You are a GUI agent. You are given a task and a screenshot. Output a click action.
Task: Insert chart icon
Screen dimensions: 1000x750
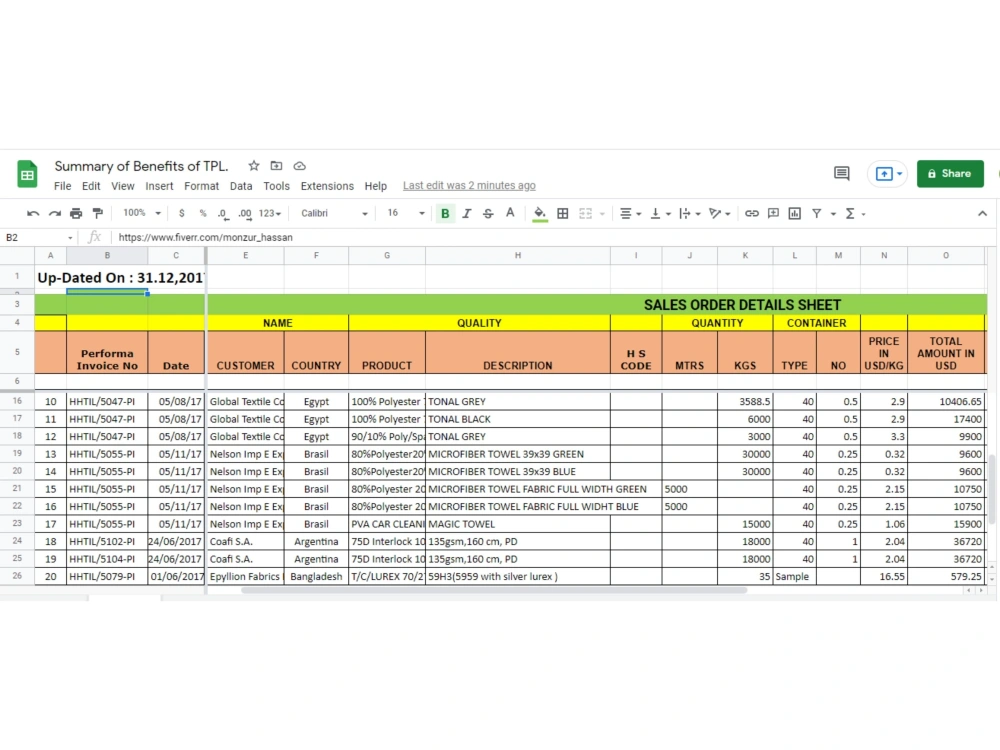795,214
